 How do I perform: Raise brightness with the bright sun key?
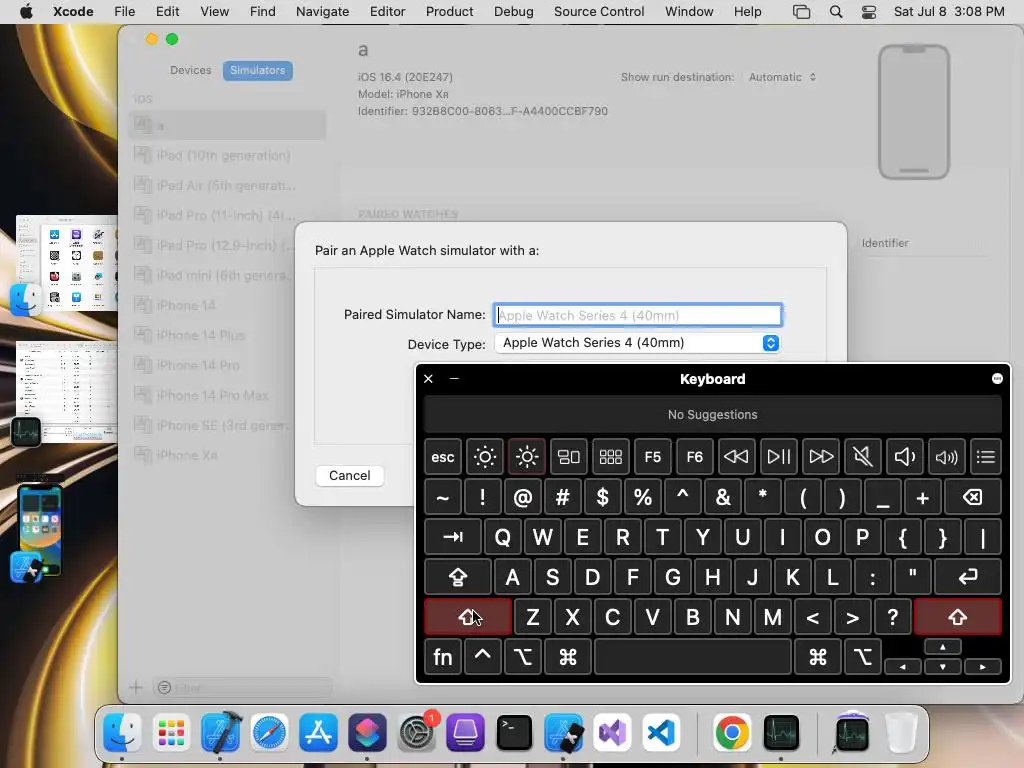coord(526,456)
